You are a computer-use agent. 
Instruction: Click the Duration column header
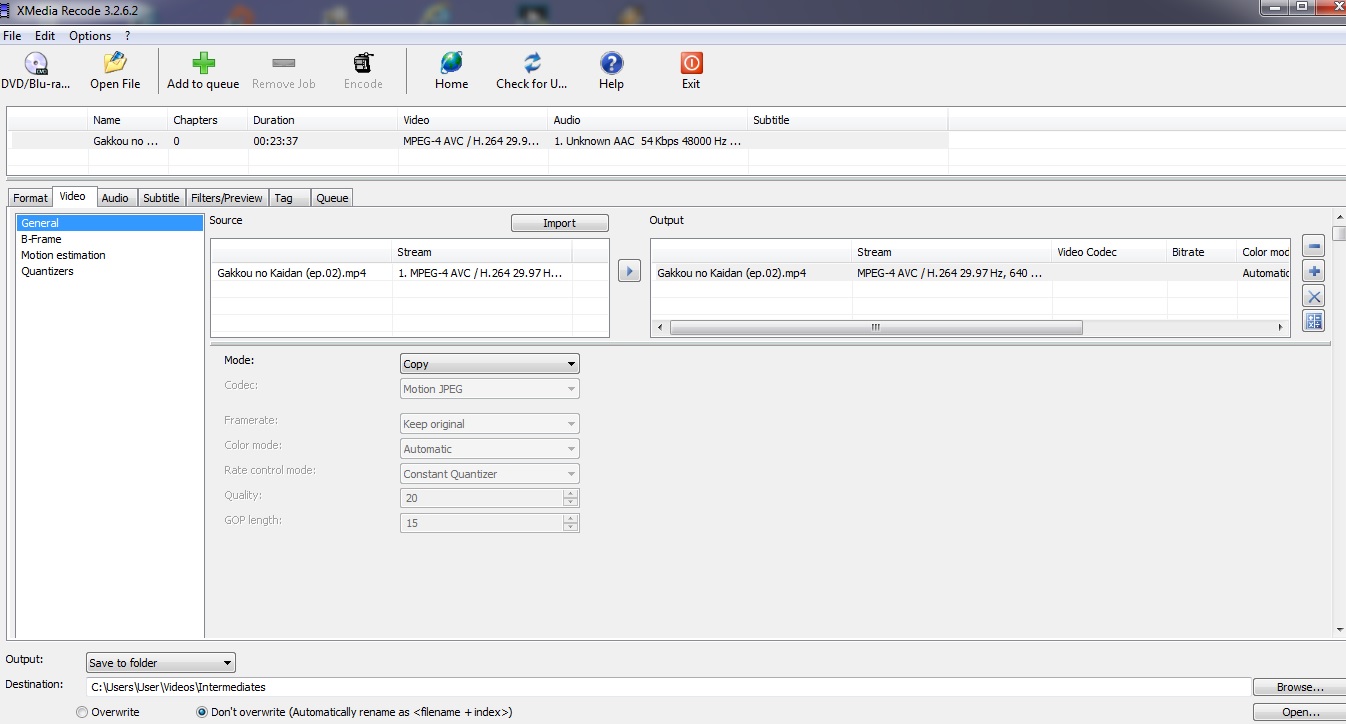coord(323,120)
